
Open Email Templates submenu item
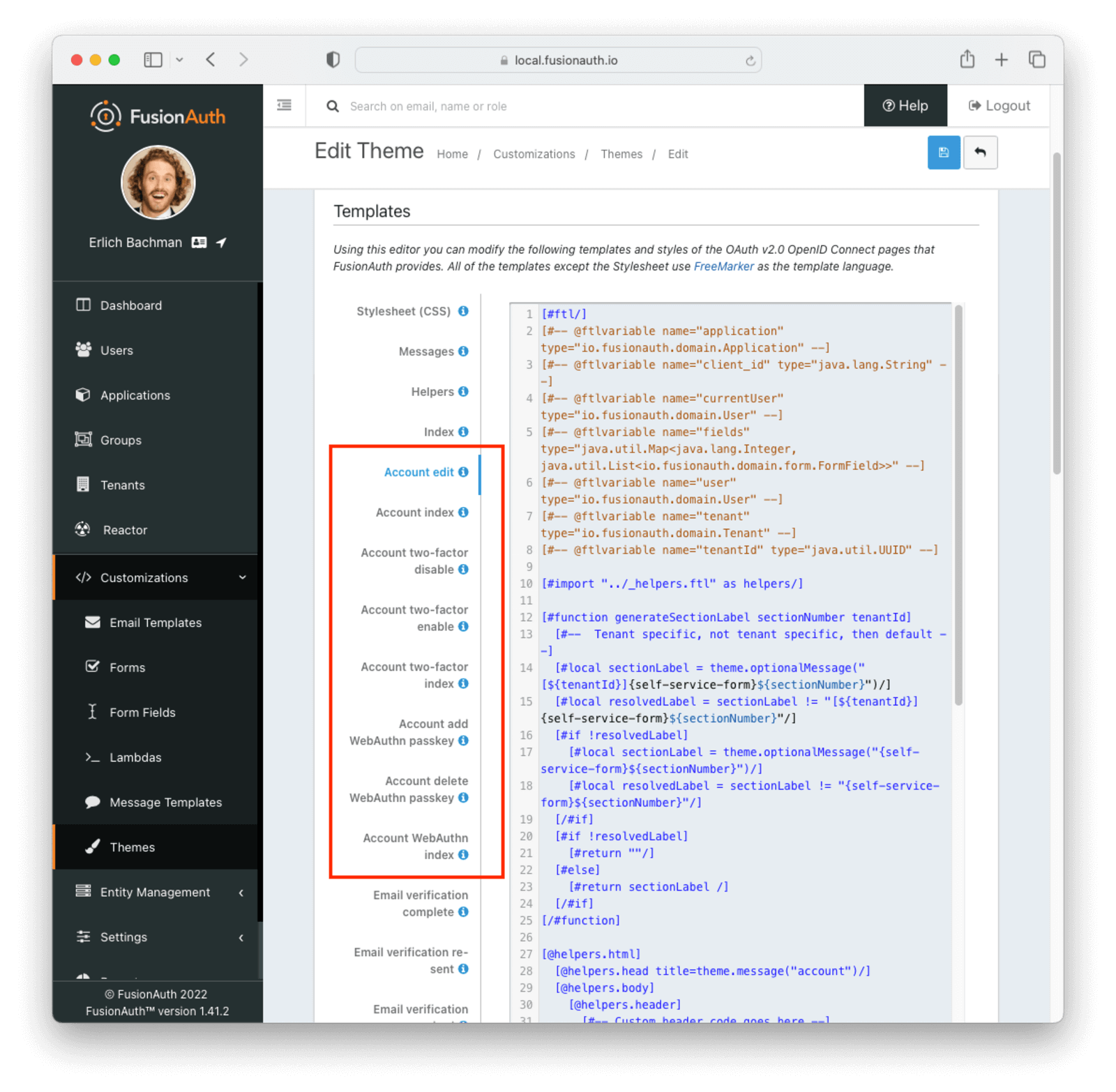[x=155, y=623]
